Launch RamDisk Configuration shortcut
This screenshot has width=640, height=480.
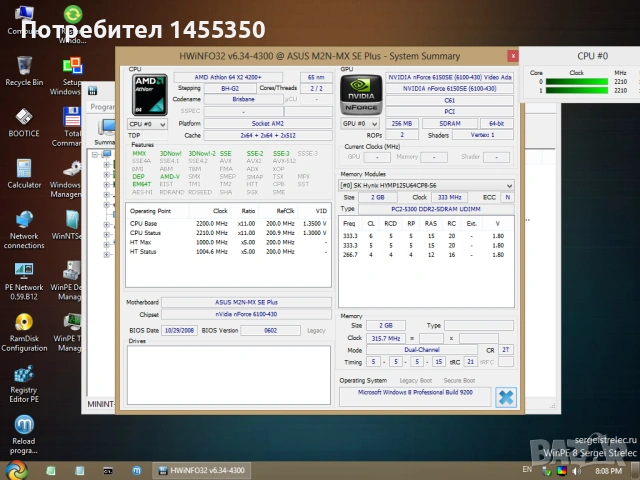(x=23, y=324)
